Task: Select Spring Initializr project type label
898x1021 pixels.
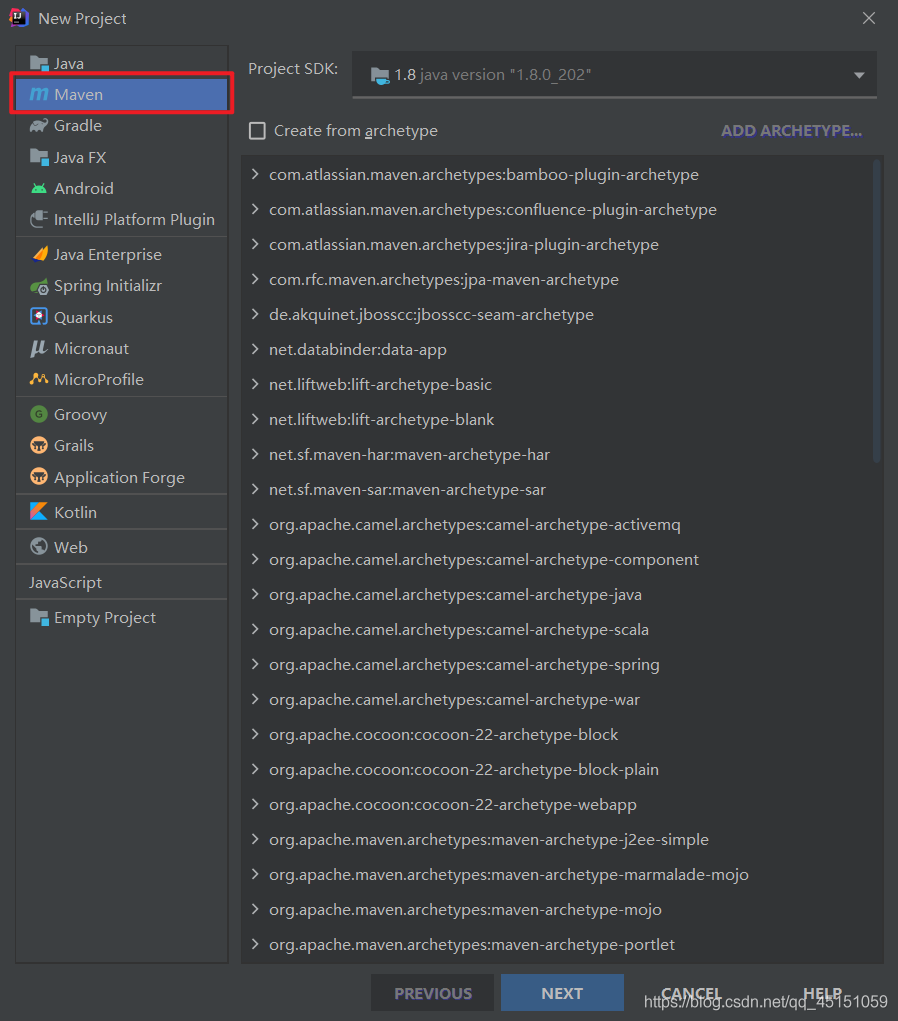Action: [108, 286]
